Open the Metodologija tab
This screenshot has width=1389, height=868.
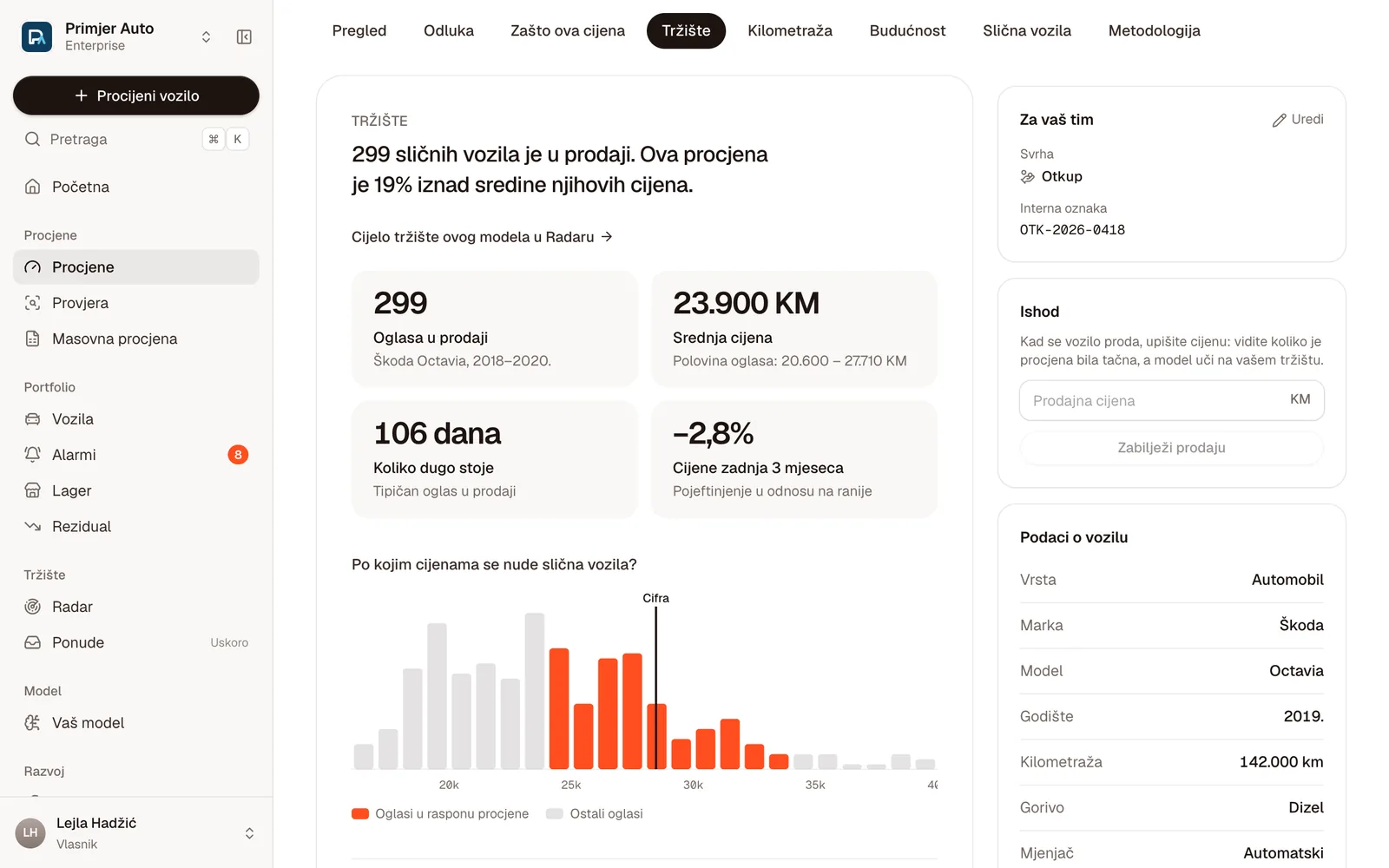coord(1155,31)
